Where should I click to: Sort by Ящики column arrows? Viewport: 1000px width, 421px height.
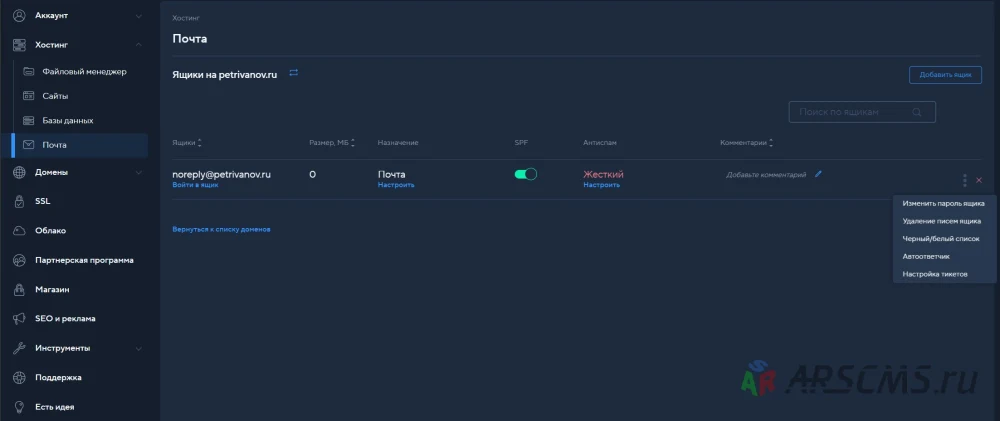(200, 143)
